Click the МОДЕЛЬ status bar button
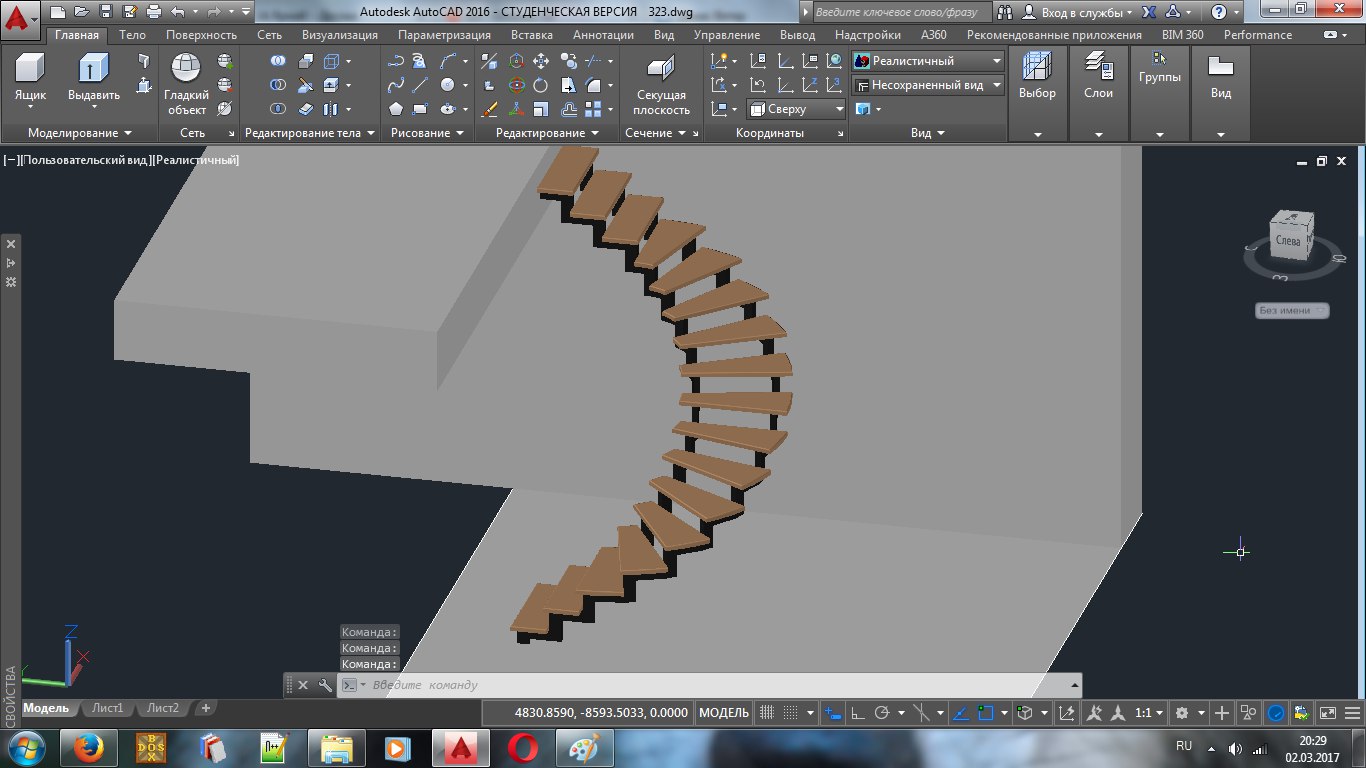 point(724,713)
